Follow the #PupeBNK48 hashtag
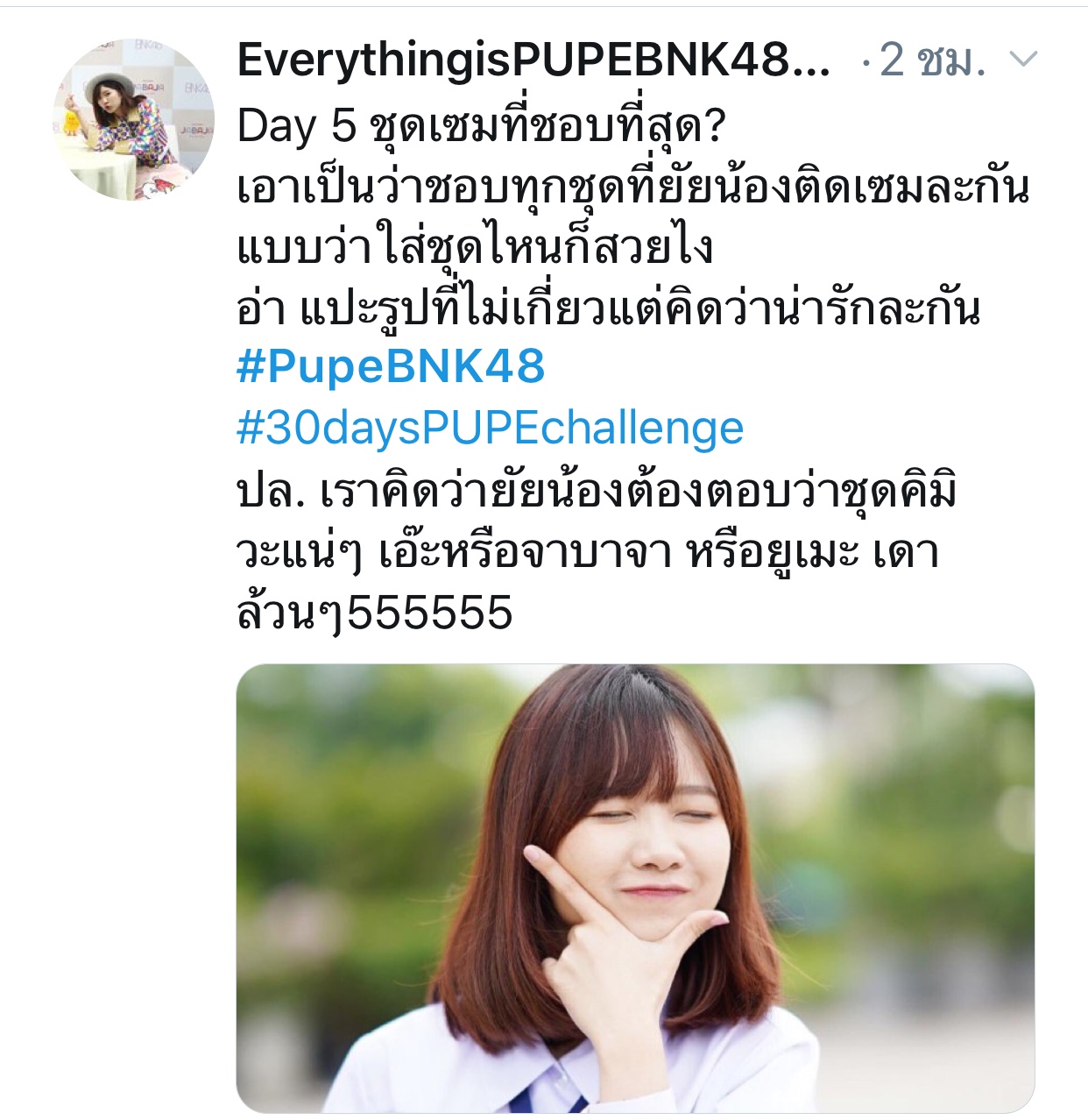This screenshot has height=1120, width=1088. 391,366
